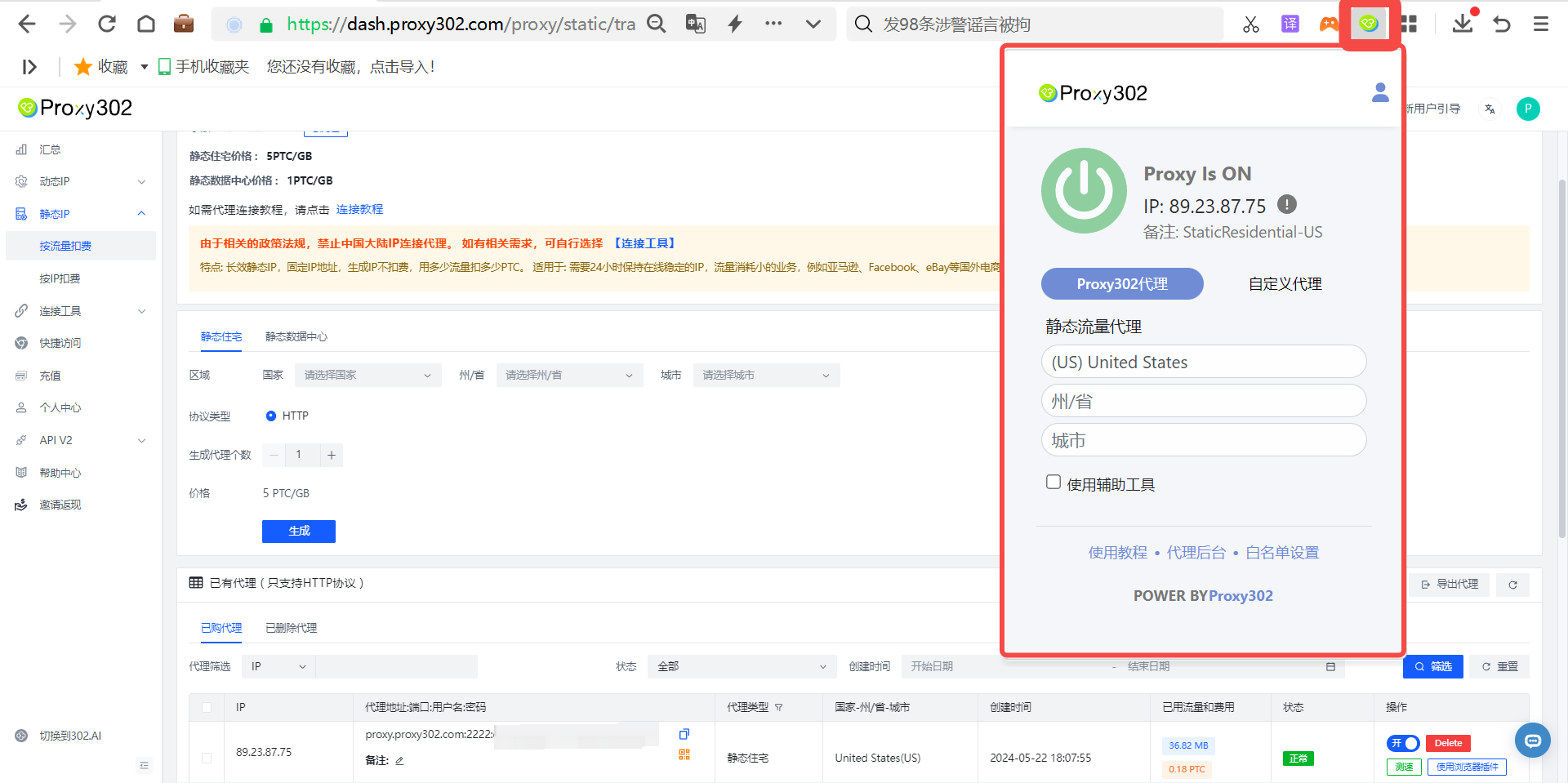Viewport: 1568px width, 783px height.
Task: Reload the page with refresh icon
Action: pyautogui.click(x=107, y=24)
